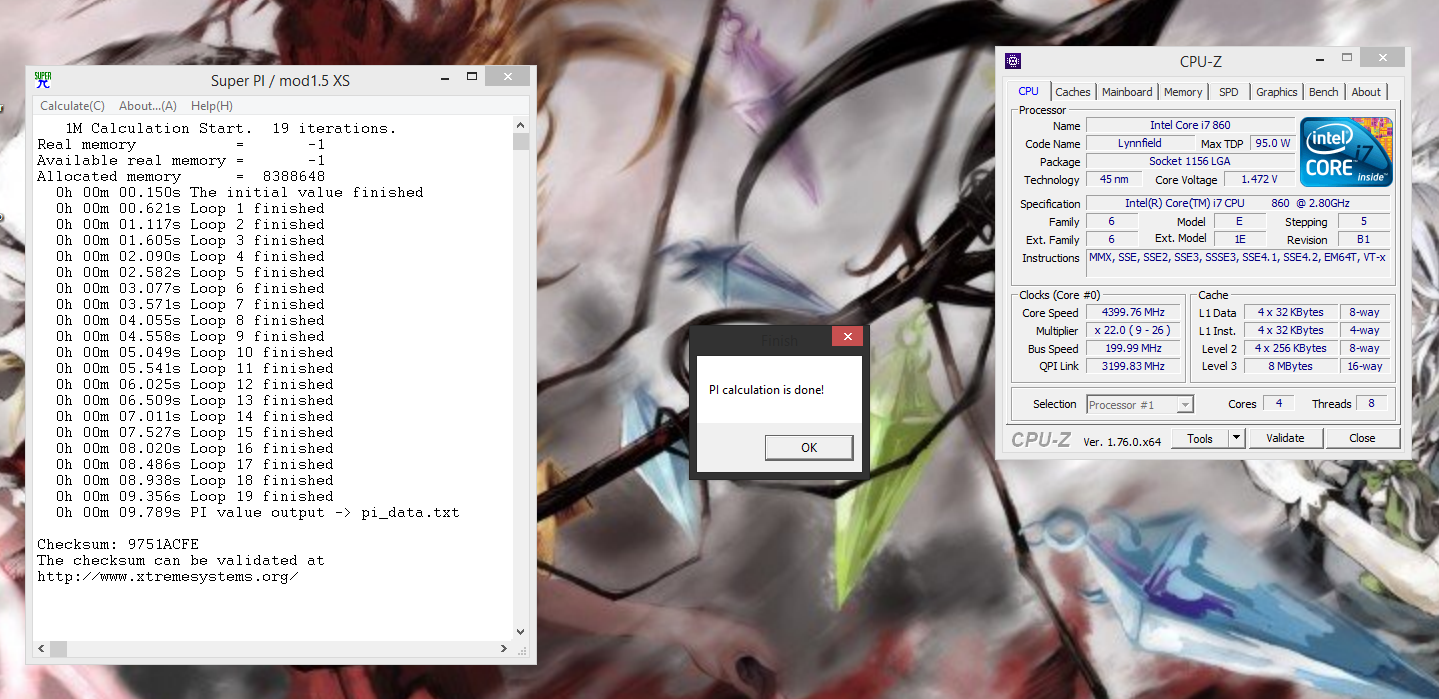The image size is (1439, 699).
Task: Click the 'http://www.xtremesystems.org/' text
Action: click(x=168, y=576)
